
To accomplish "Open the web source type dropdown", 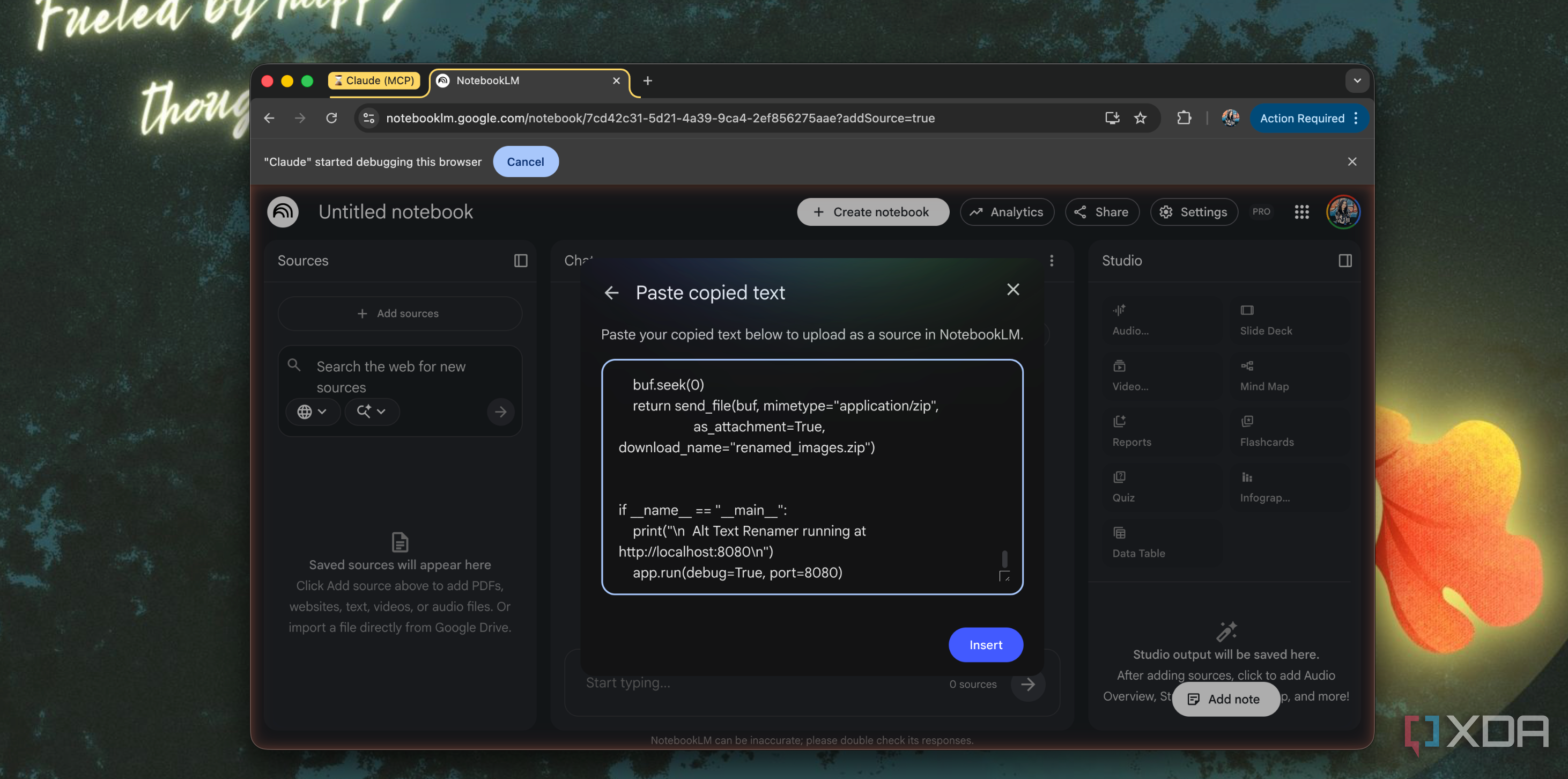I will 312,411.
